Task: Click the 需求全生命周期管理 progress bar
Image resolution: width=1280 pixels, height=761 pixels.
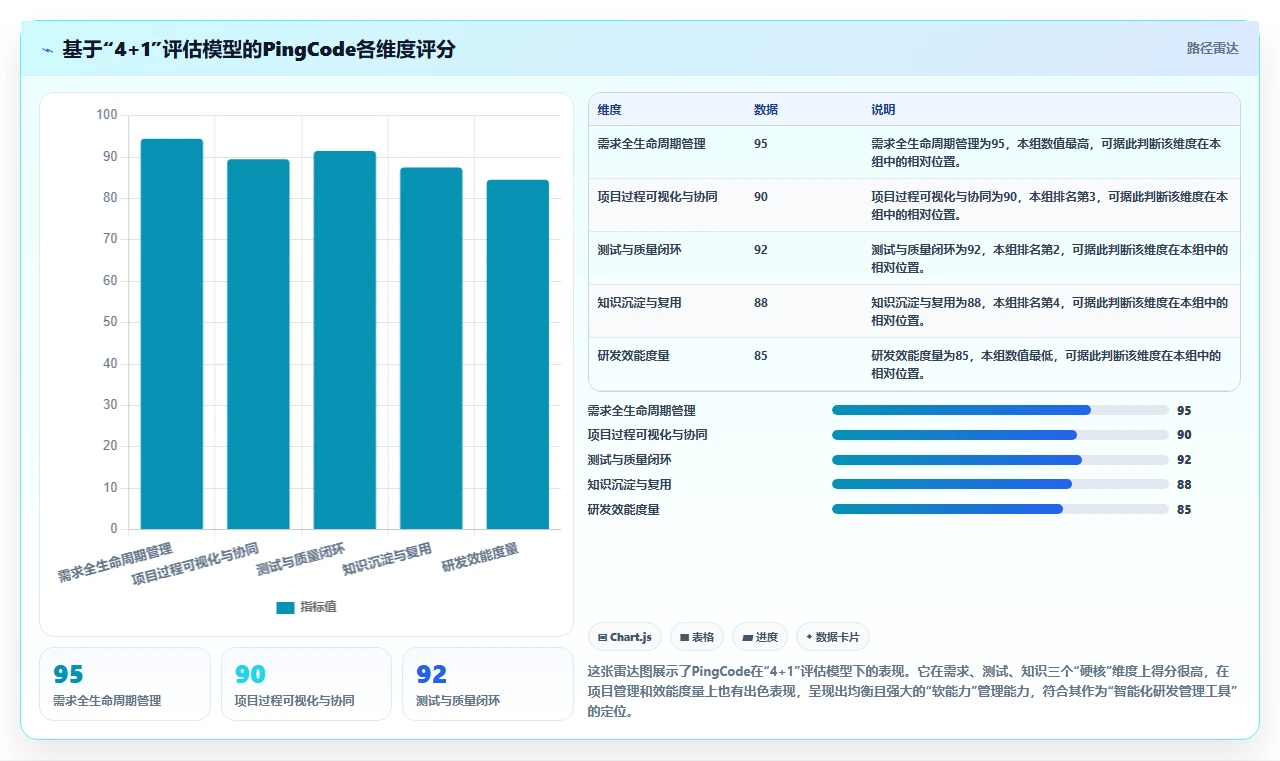Action: pyautogui.click(x=1000, y=410)
